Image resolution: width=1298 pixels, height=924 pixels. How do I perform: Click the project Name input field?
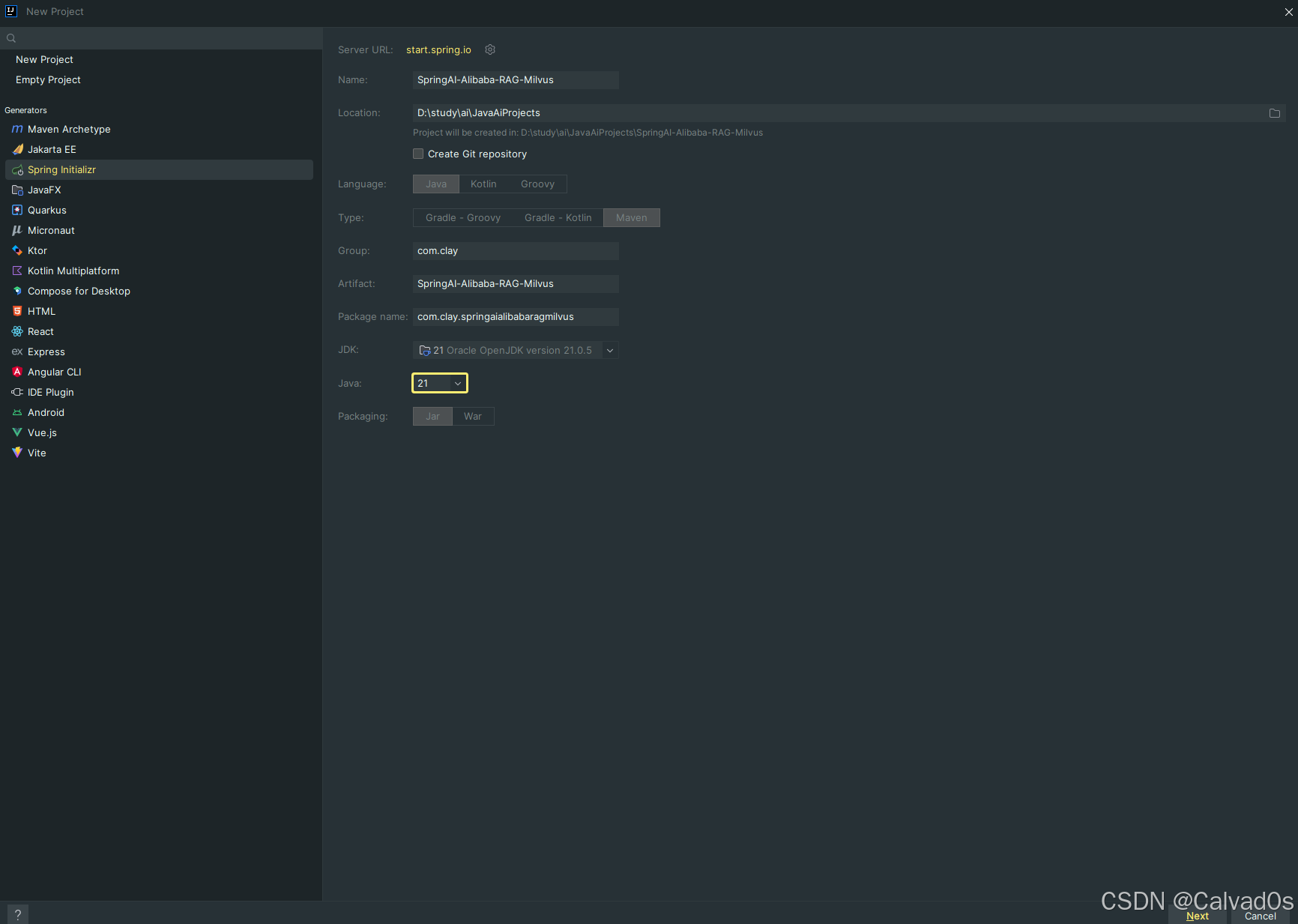(516, 80)
